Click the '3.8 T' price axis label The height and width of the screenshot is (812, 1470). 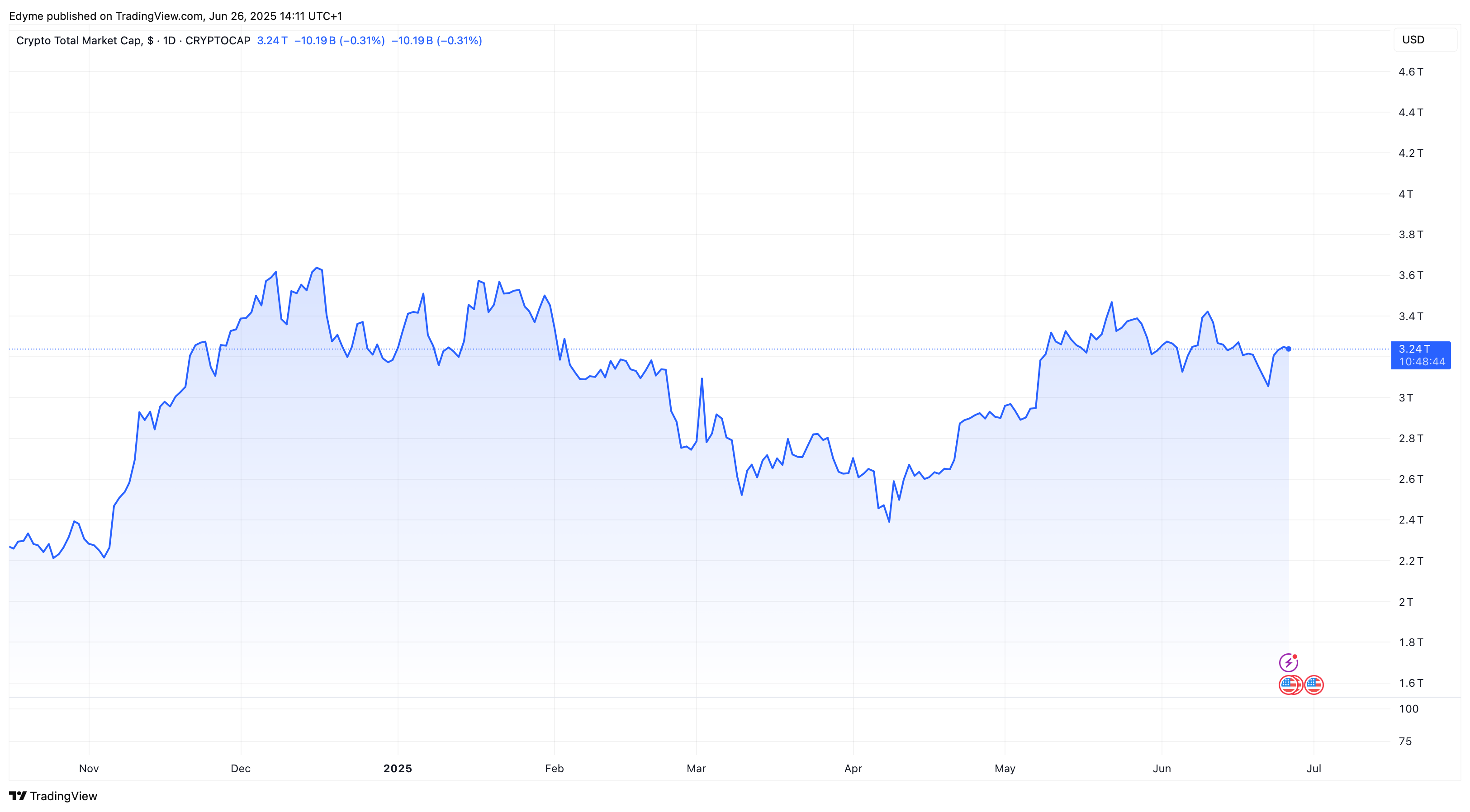[x=1411, y=235]
